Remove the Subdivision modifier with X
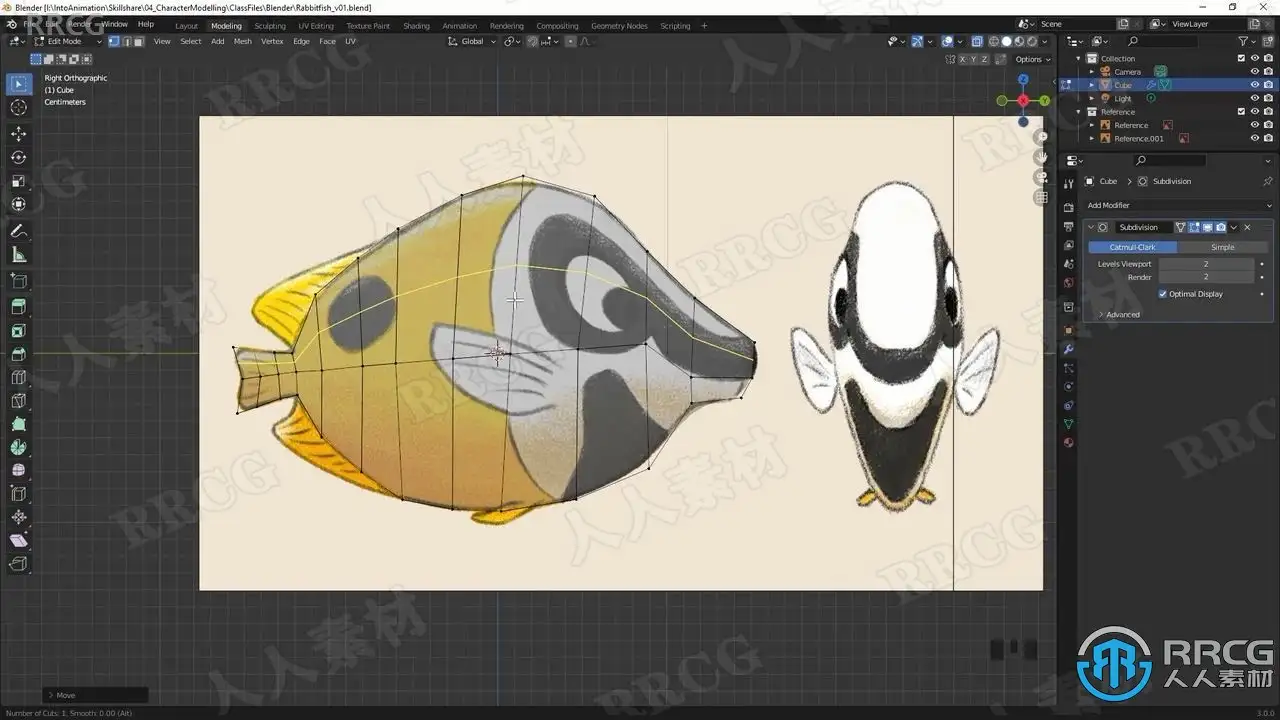Screen dimensions: 1280x720 1247,227
